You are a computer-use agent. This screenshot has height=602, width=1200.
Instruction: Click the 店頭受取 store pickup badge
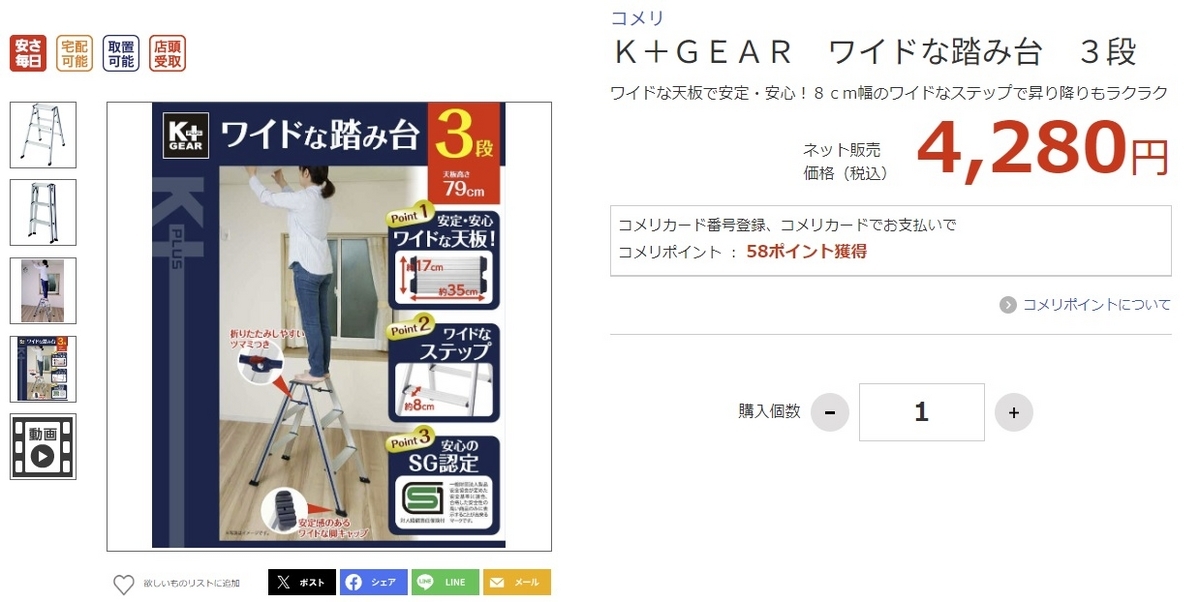[x=167, y=53]
